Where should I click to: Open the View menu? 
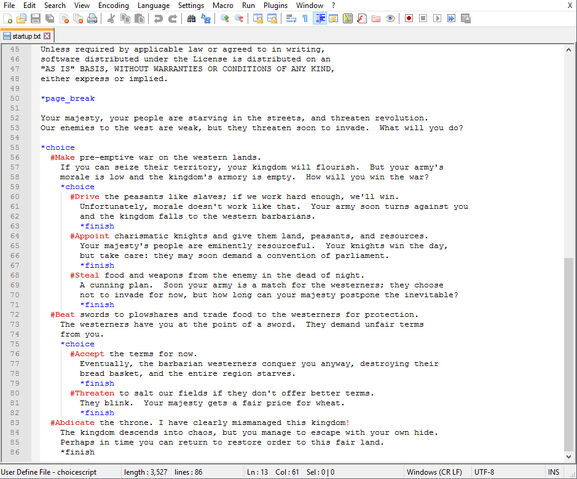pyautogui.click(x=82, y=5)
